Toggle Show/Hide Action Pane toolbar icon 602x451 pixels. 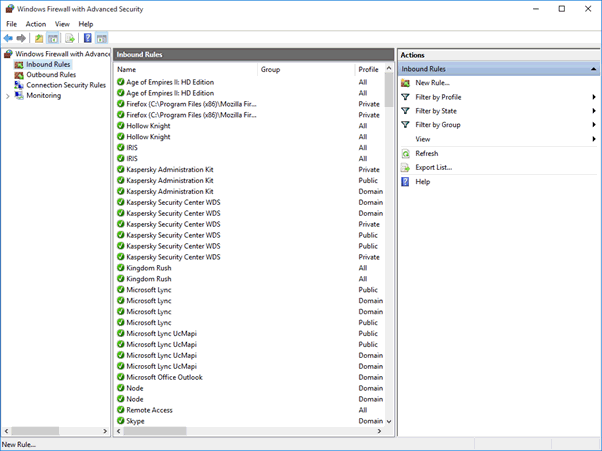point(101,38)
